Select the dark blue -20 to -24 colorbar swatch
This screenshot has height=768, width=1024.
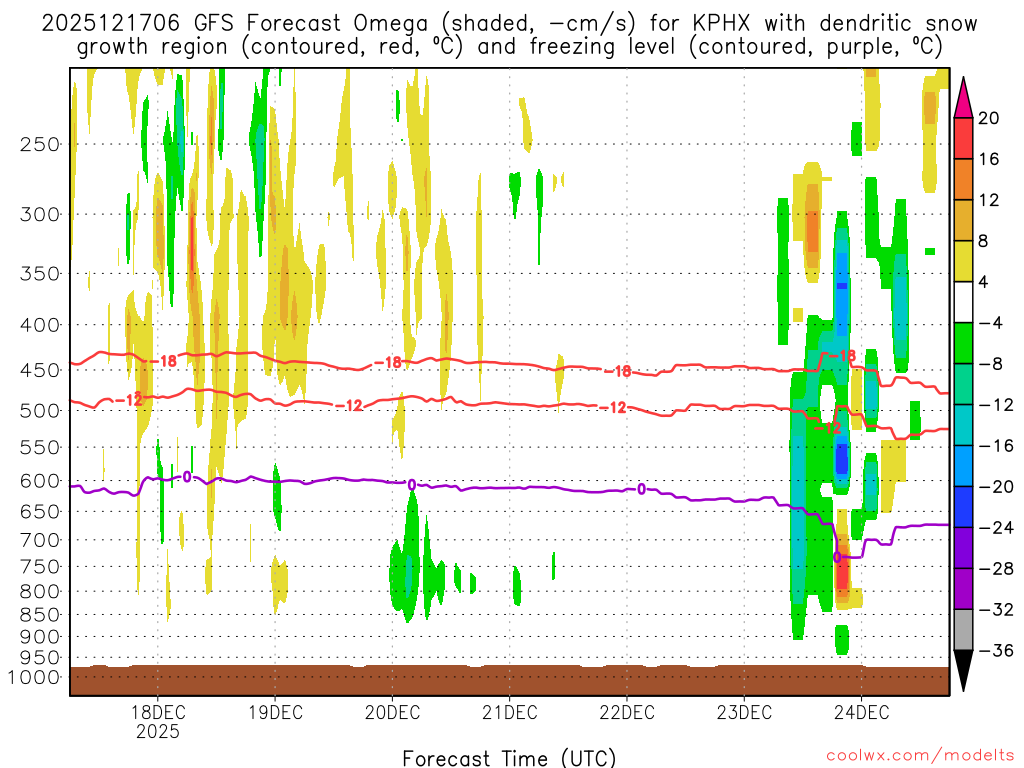point(963,507)
